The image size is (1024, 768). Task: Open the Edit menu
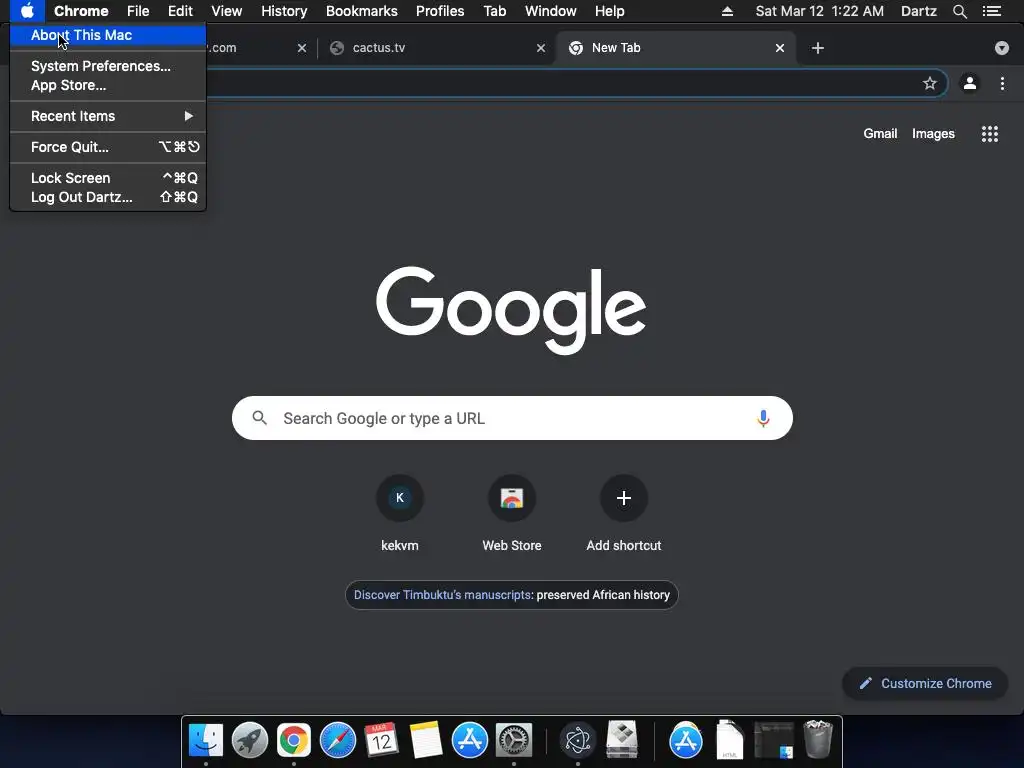coord(180,11)
